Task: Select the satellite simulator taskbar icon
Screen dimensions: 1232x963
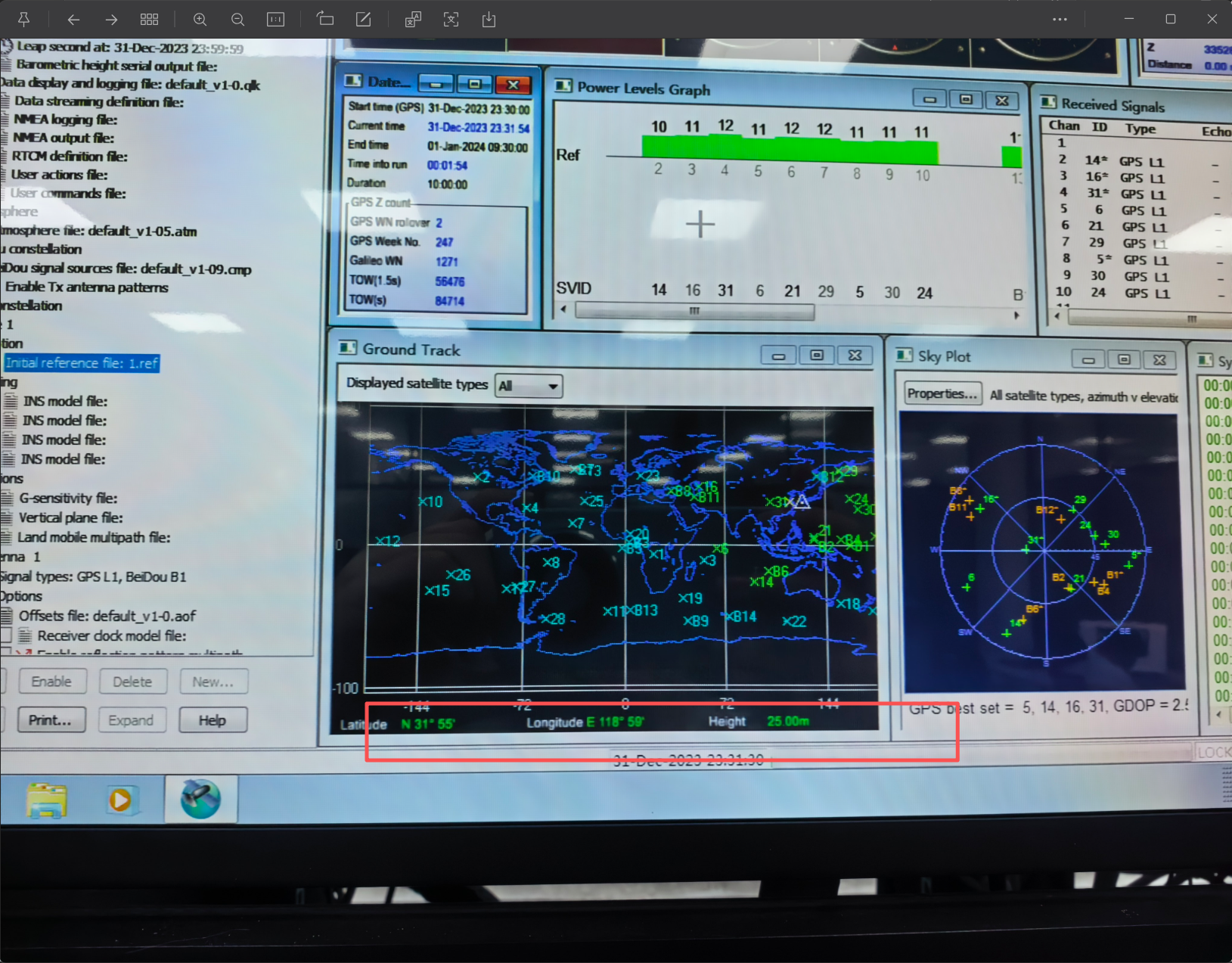Action: click(x=200, y=799)
